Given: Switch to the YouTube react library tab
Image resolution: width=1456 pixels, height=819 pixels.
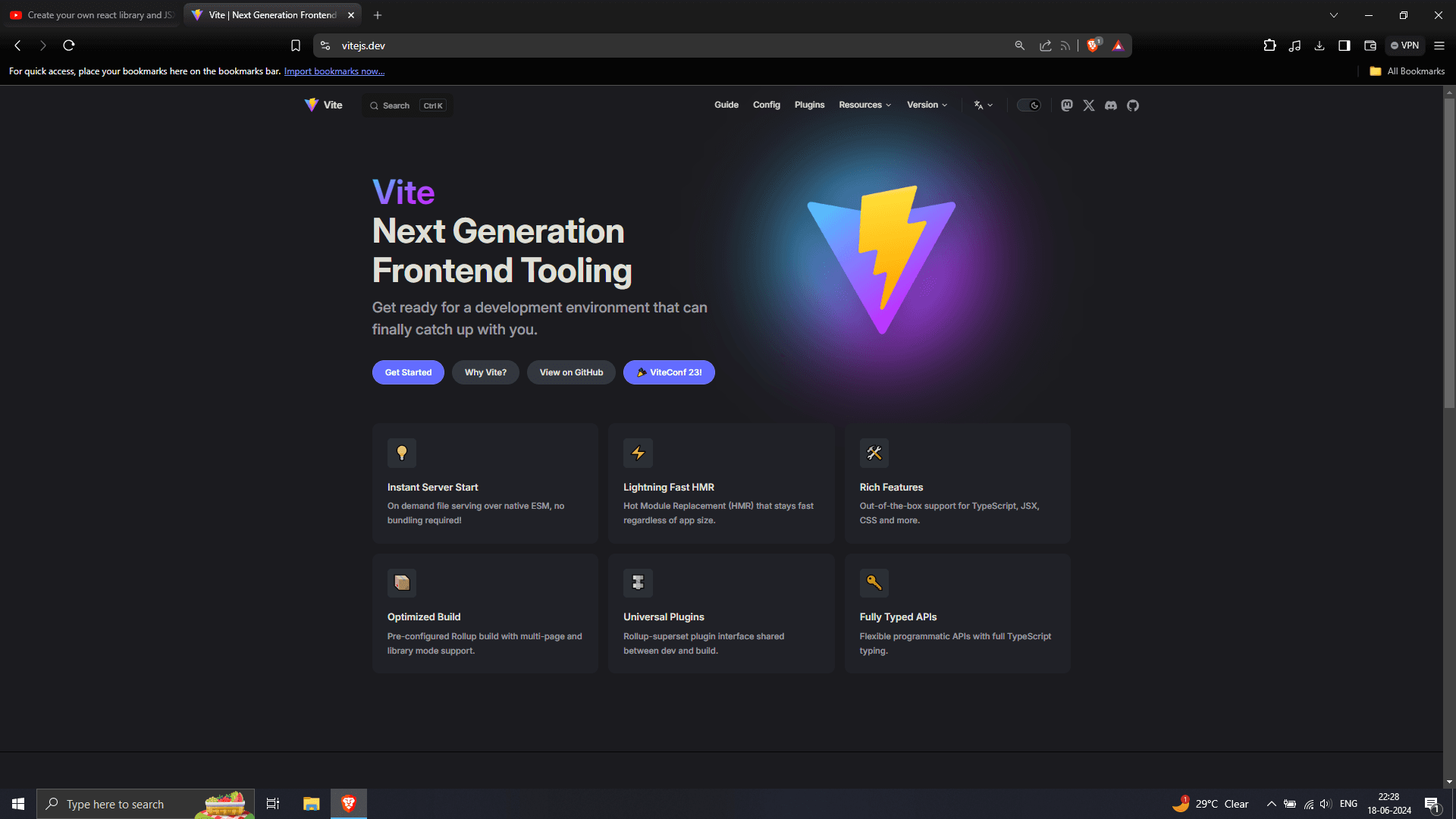Looking at the screenshot, I should point(91,15).
